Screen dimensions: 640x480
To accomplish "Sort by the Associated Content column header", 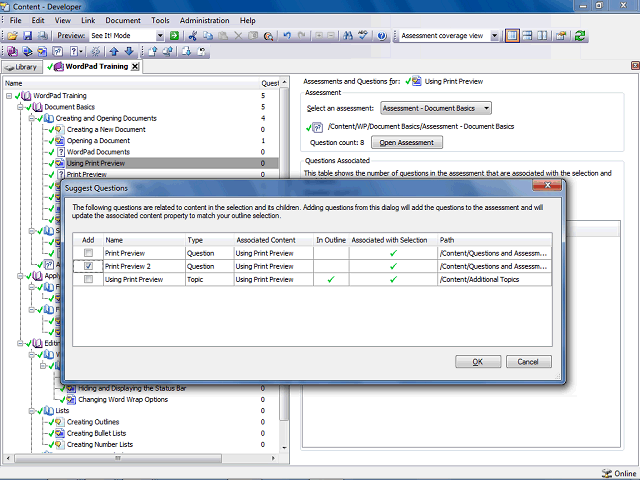I will pos(273,240).
